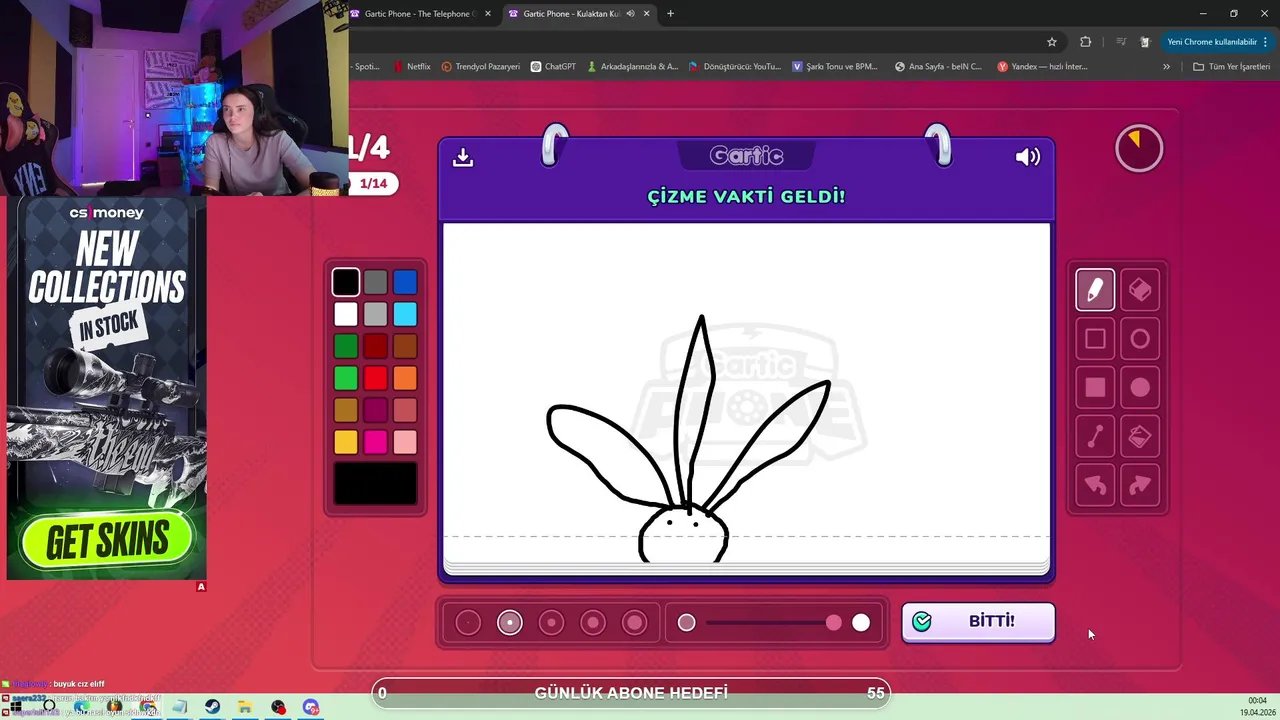
Task: Redo the undone drawing stroke
Action: click(x=1140, y=486)
